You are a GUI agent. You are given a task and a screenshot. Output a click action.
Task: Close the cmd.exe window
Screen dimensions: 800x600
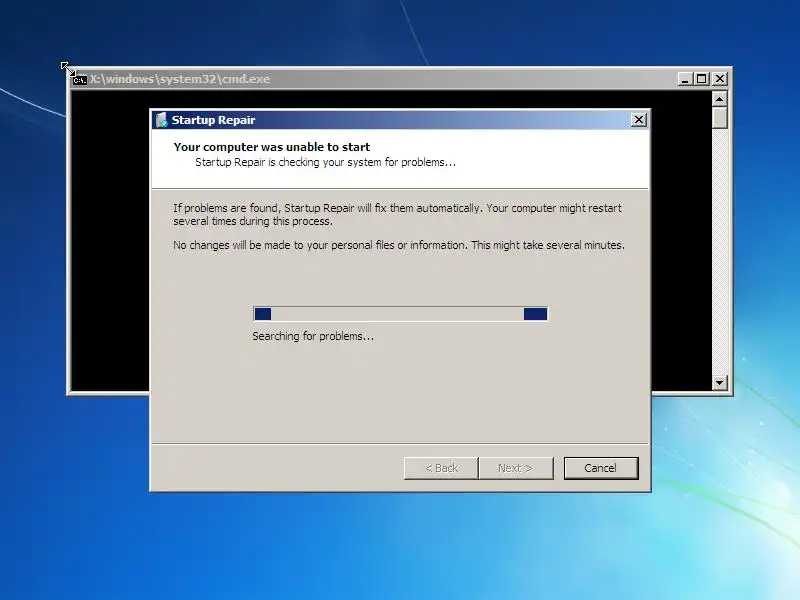pyautogui.click(x=719, y=79)
